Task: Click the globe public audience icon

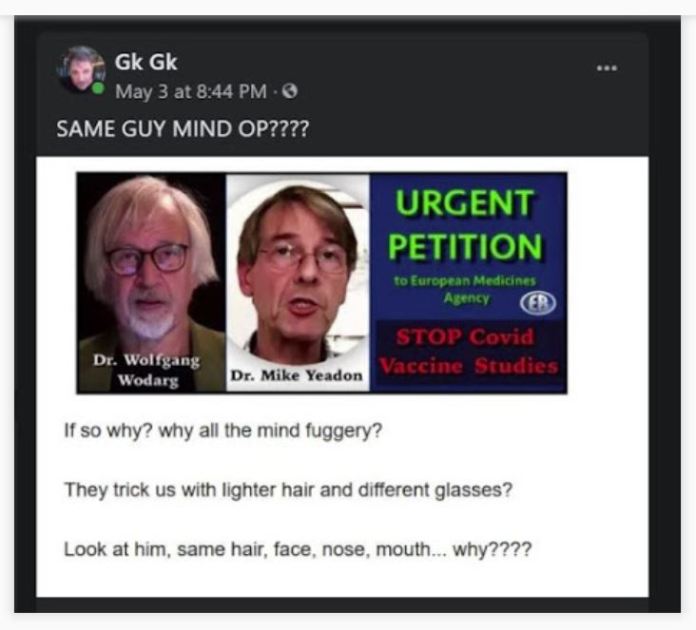Action: pyautogui.click(x=290, y=91)
